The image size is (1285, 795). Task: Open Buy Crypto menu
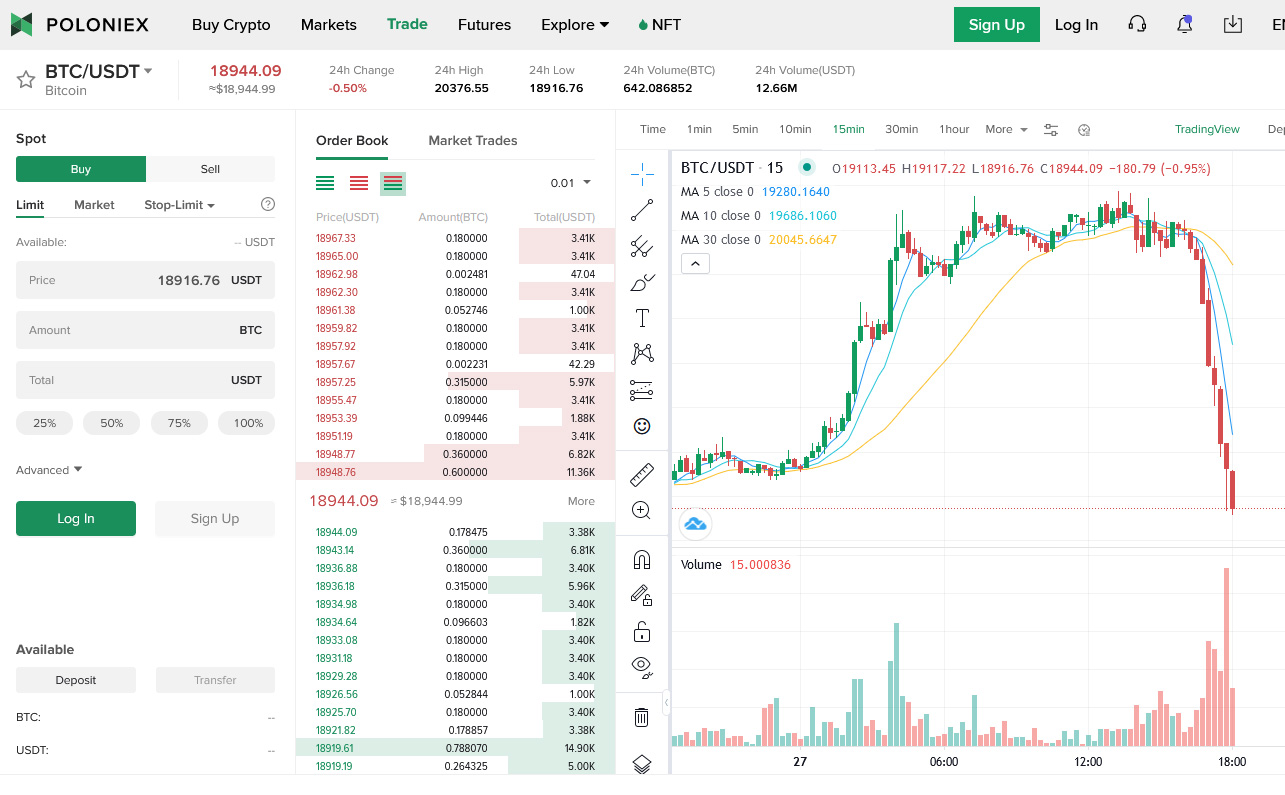pyautogui.click(x=231, y=25)
